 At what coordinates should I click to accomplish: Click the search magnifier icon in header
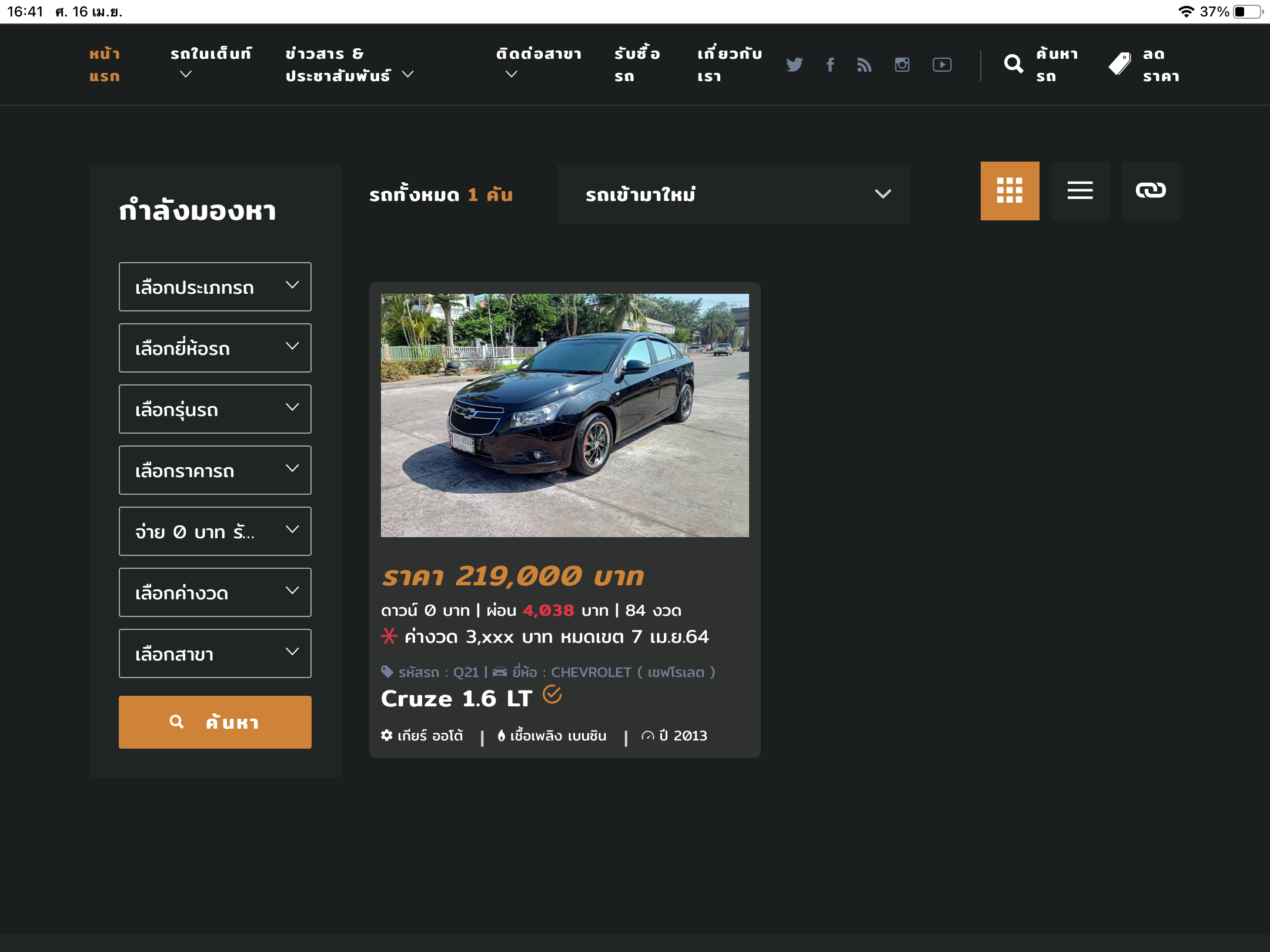coord(1014,64)
